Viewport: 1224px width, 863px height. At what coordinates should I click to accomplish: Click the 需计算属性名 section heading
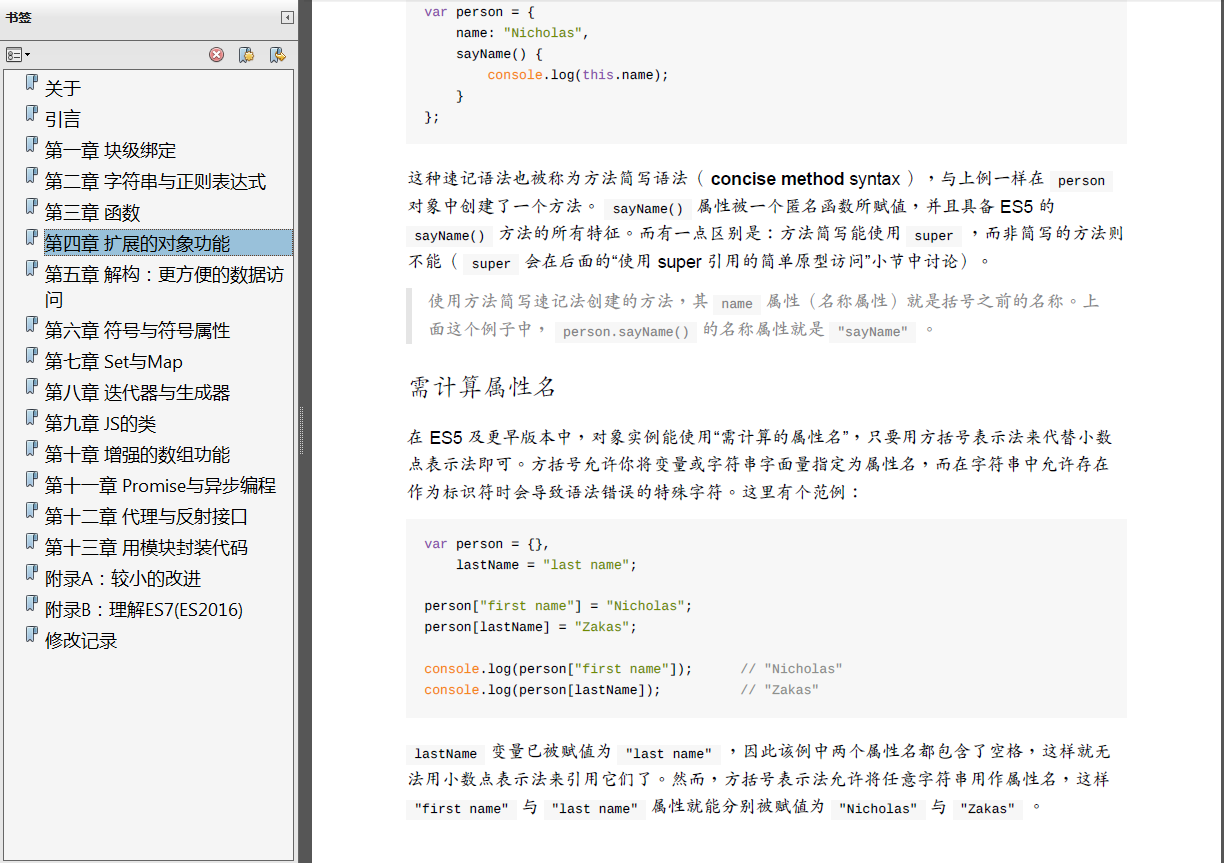[x=482, y=387]
